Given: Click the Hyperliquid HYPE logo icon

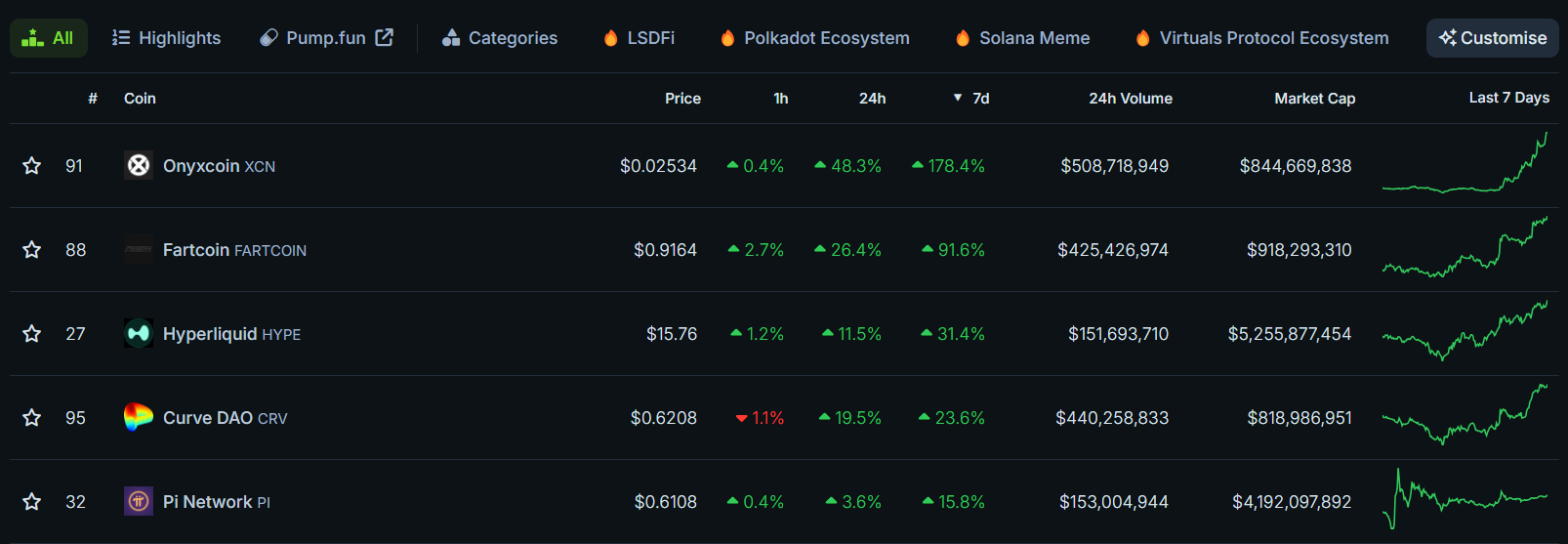Looking at the screenshot, I should [x=139, y=334].
